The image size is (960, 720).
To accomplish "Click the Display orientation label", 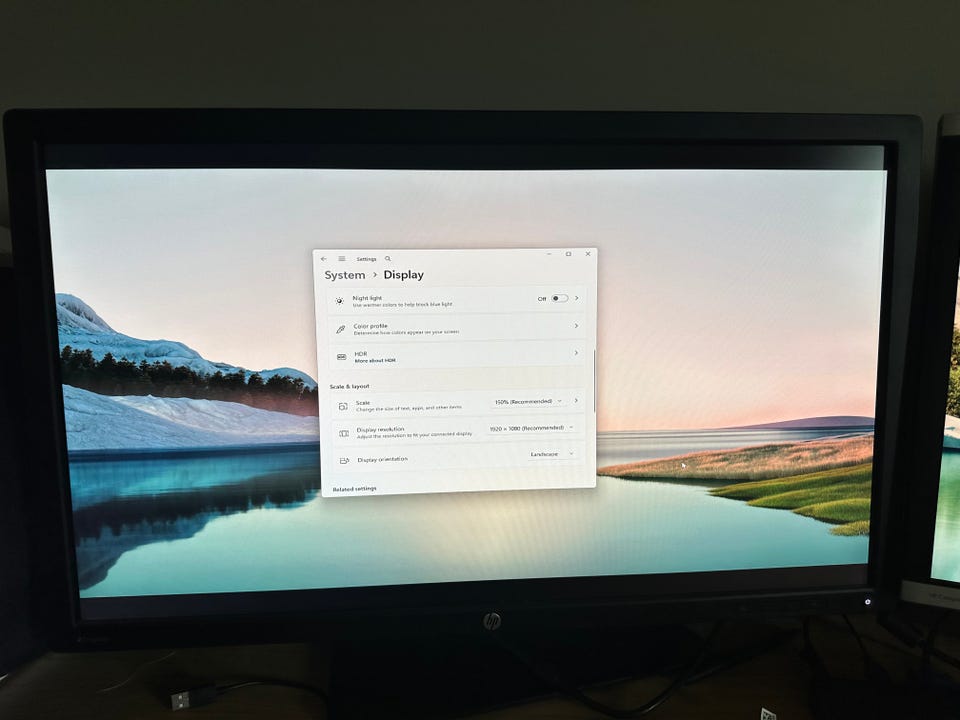I will 383,459.
